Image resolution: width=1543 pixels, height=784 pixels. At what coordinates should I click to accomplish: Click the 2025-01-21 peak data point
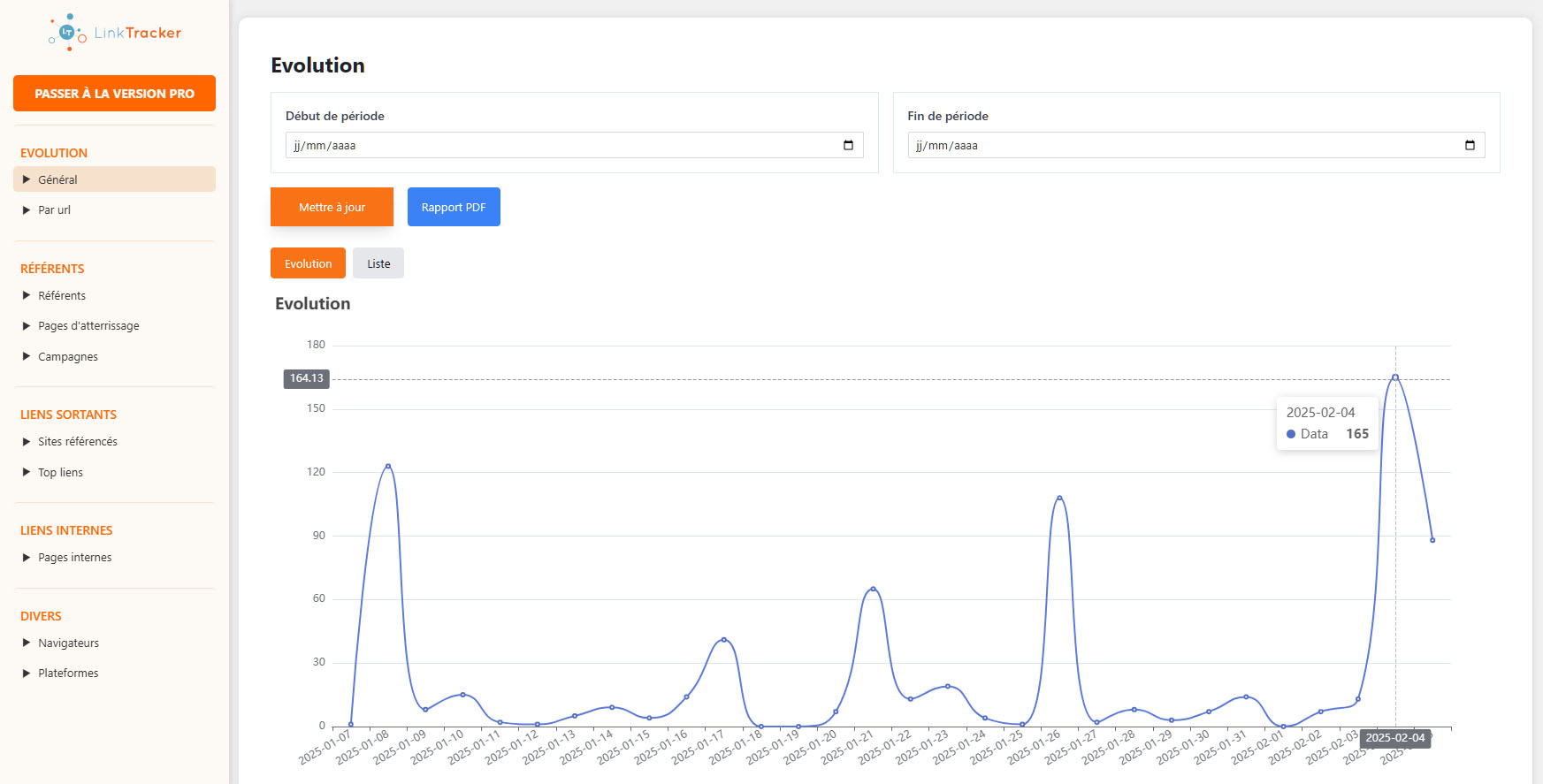click(x=873, y=589)
